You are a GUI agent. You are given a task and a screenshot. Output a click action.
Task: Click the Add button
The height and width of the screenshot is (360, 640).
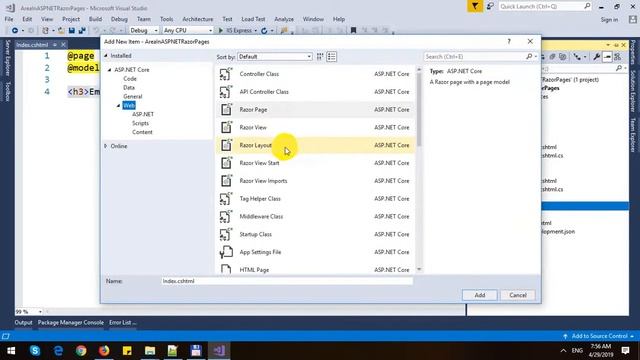[480, 295]
